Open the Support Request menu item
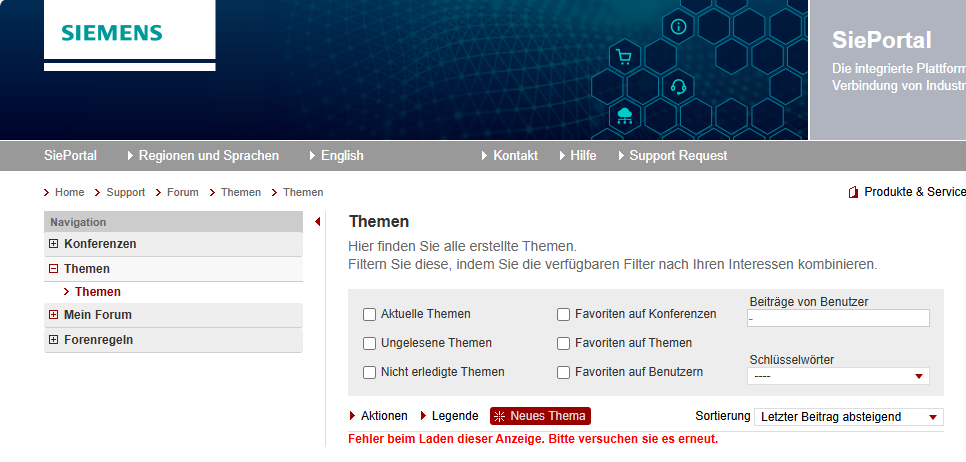966x462 pixels. [673, 156]
